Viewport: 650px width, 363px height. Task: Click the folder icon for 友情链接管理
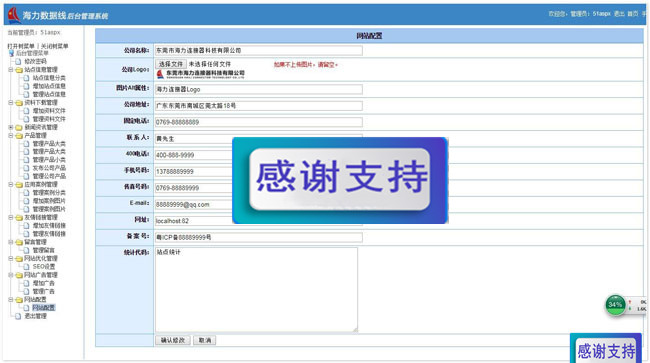tap(19, 218)
